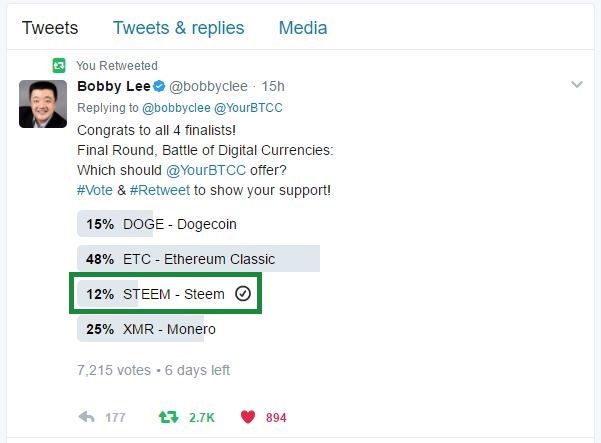Click the reply arrow icon
This screenshot has height=443, width=601.
pyautogui.click(x=87, y=416)
